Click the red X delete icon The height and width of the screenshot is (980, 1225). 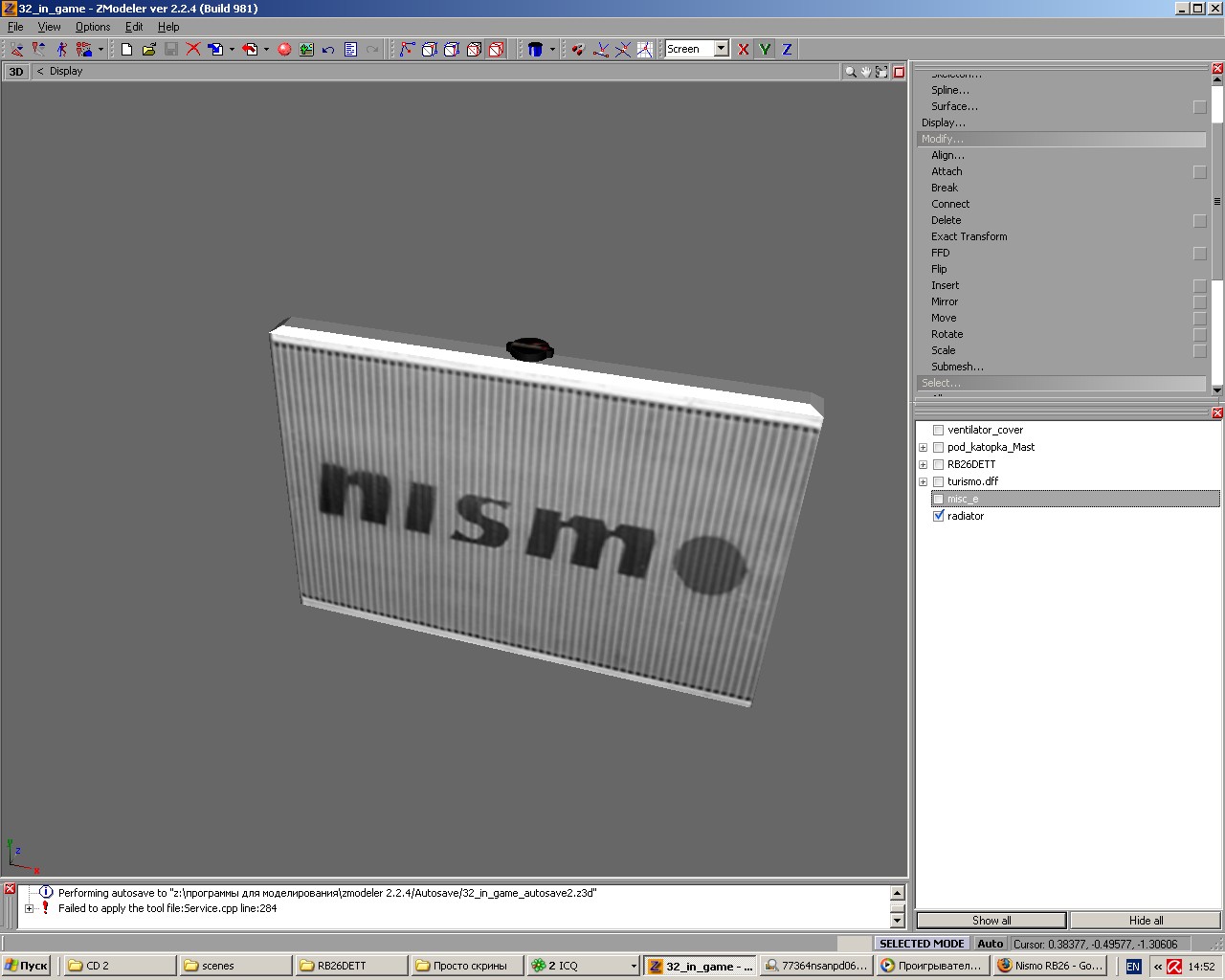click(x=193, y=49)
